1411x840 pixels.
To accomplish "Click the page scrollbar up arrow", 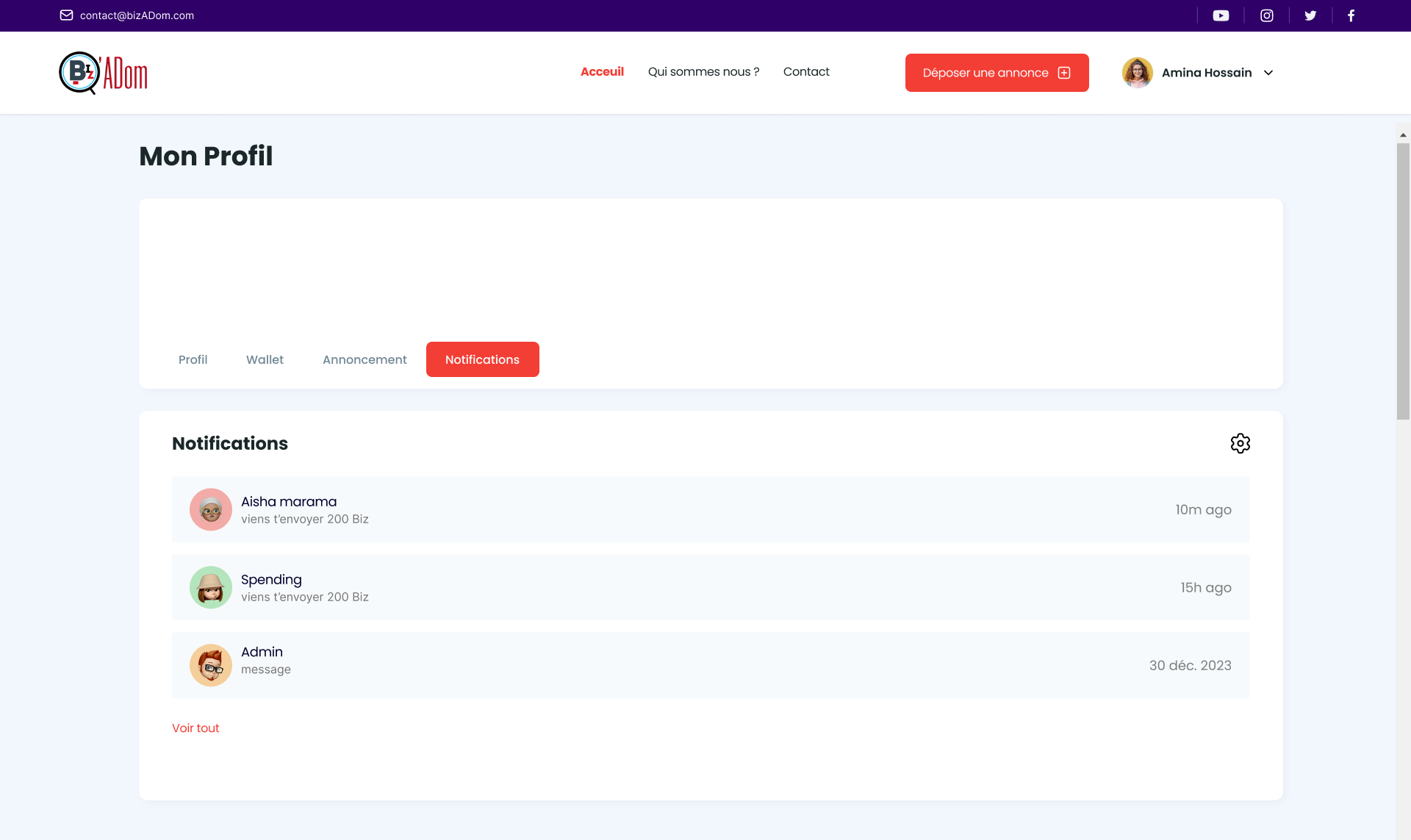I will point(1403,135).
